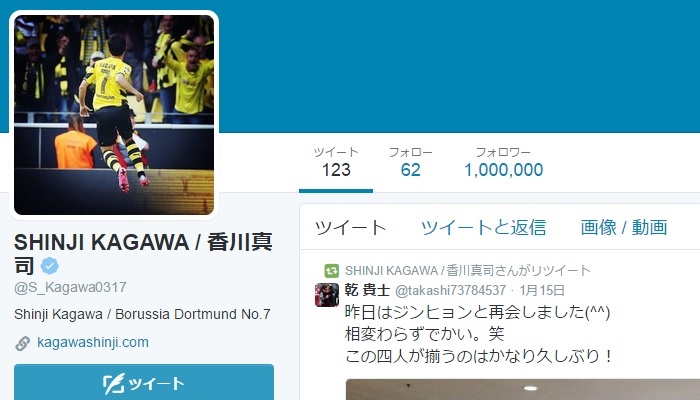This screenshot has width=700, height=400.
Task: Open the kagawashinji.com website link
Action: (x=93, y=342)
